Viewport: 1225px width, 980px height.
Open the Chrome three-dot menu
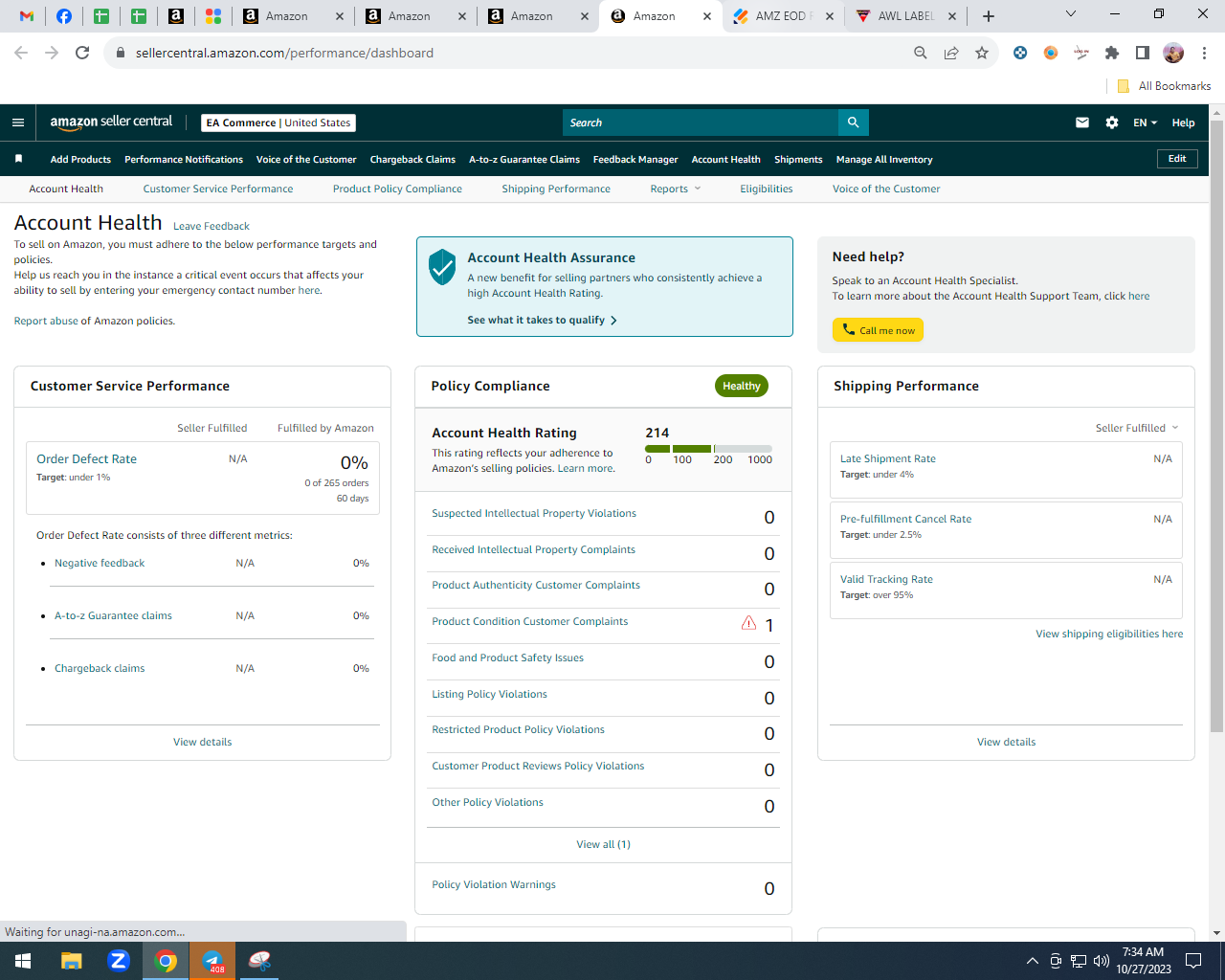[x=1205, y=53]
